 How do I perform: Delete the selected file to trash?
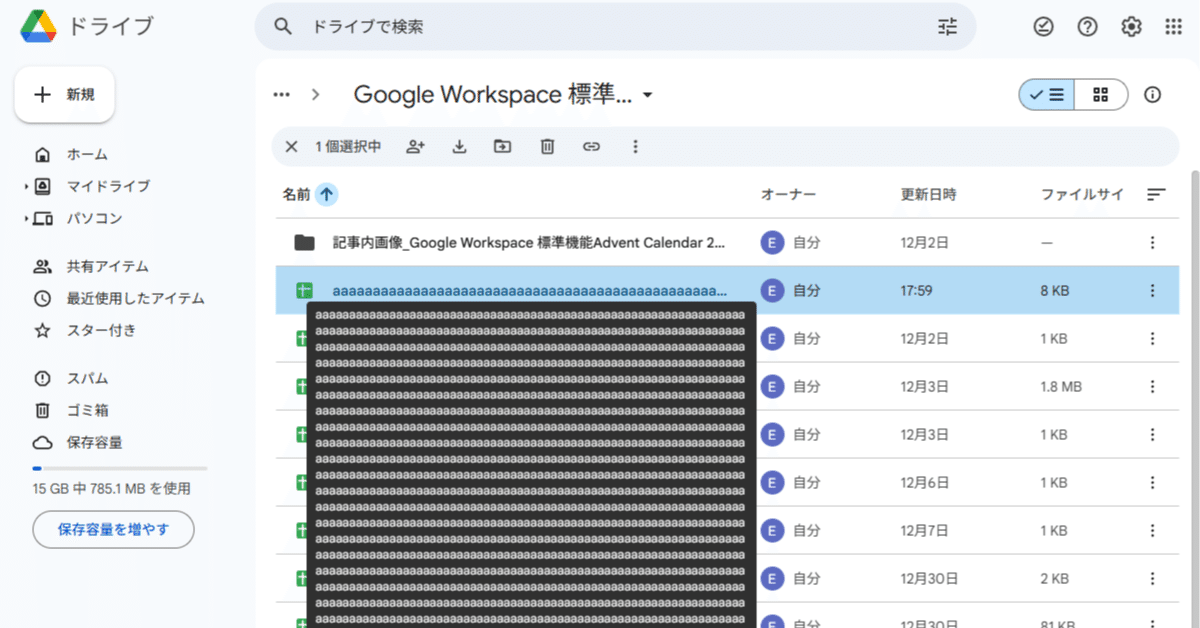546,146
